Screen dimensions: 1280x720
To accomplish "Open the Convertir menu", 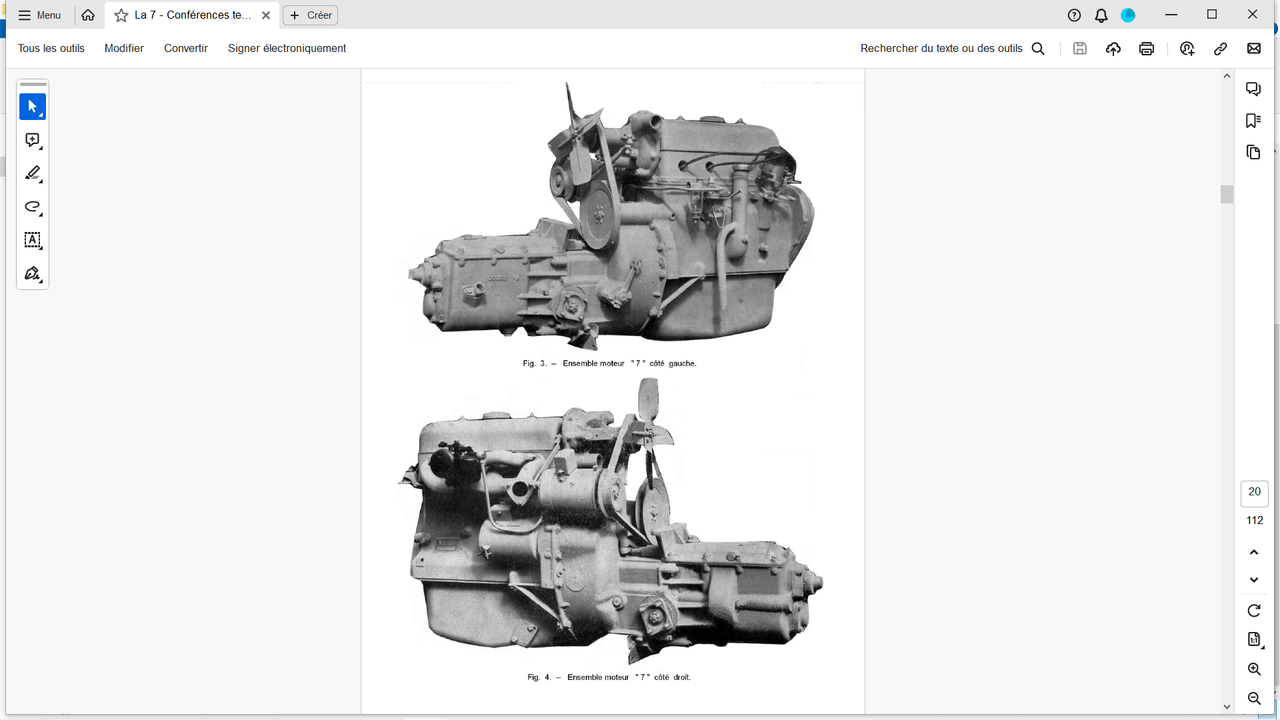I will tap(186, 48).
